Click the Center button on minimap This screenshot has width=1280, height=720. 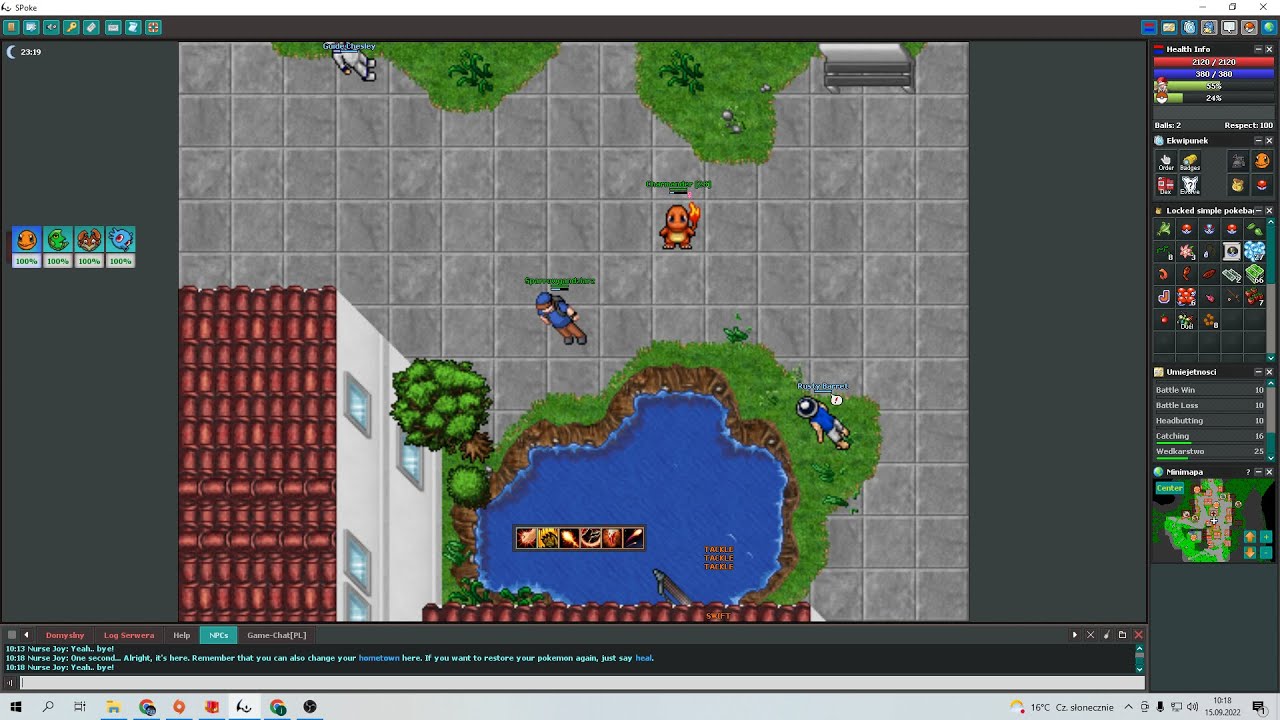pos(1170,489)
